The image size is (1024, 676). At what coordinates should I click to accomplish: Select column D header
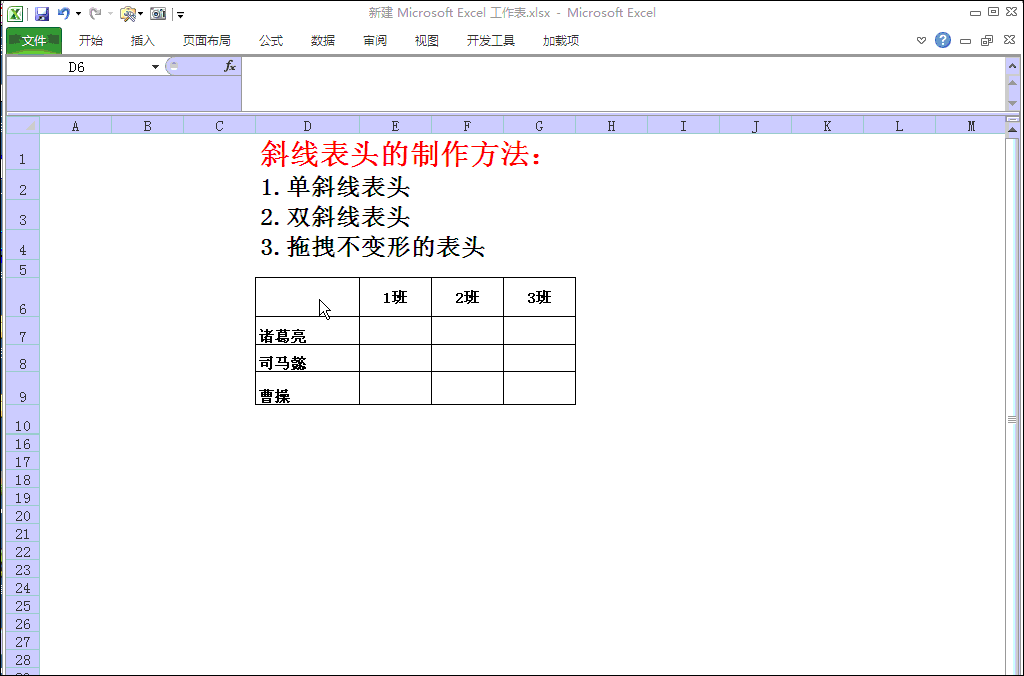click(x=308, y=125)
